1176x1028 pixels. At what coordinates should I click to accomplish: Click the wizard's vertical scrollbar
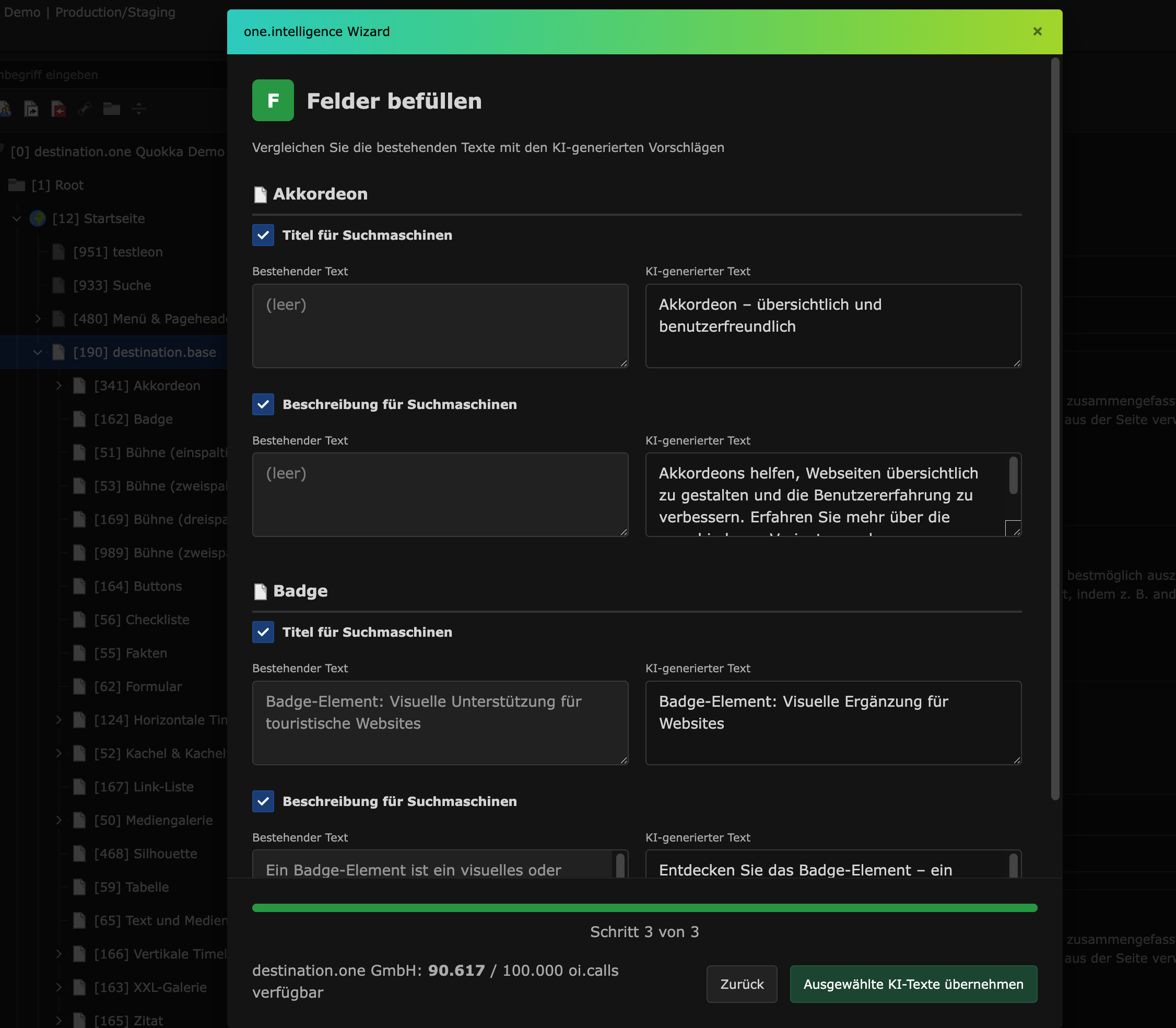tap(1054, 427)
